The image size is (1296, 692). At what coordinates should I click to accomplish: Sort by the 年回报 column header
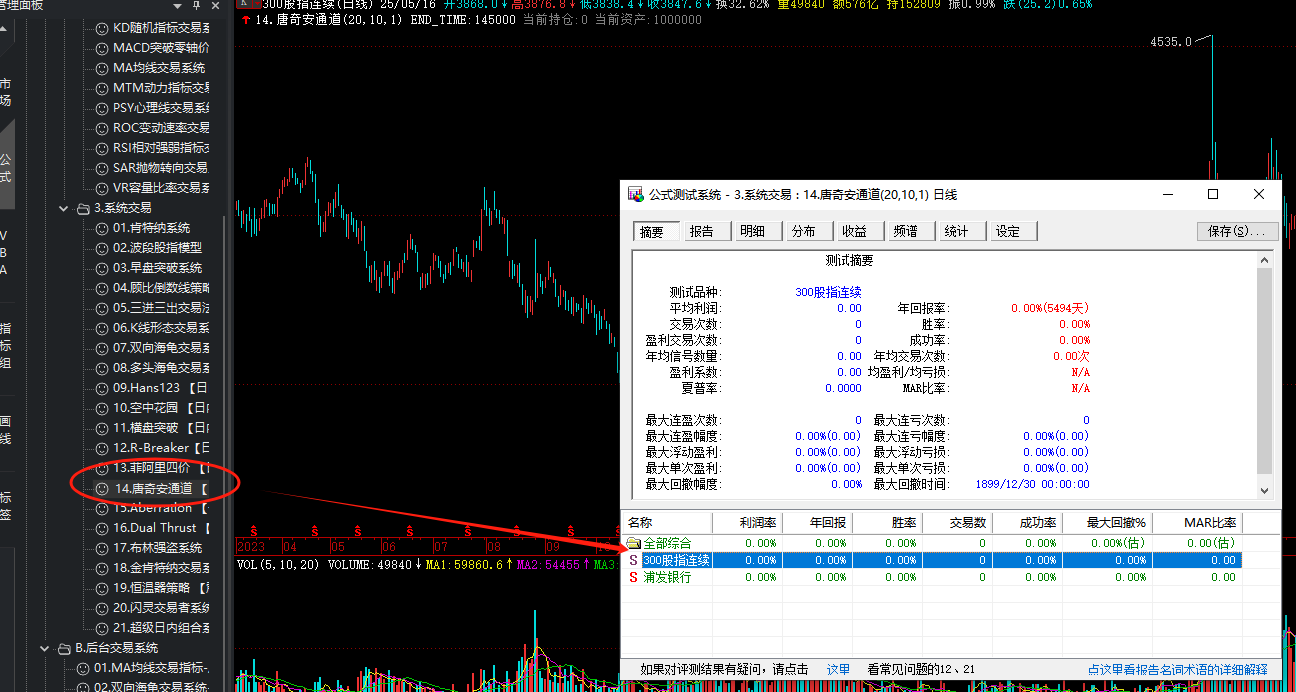click(x=817, y=523)
